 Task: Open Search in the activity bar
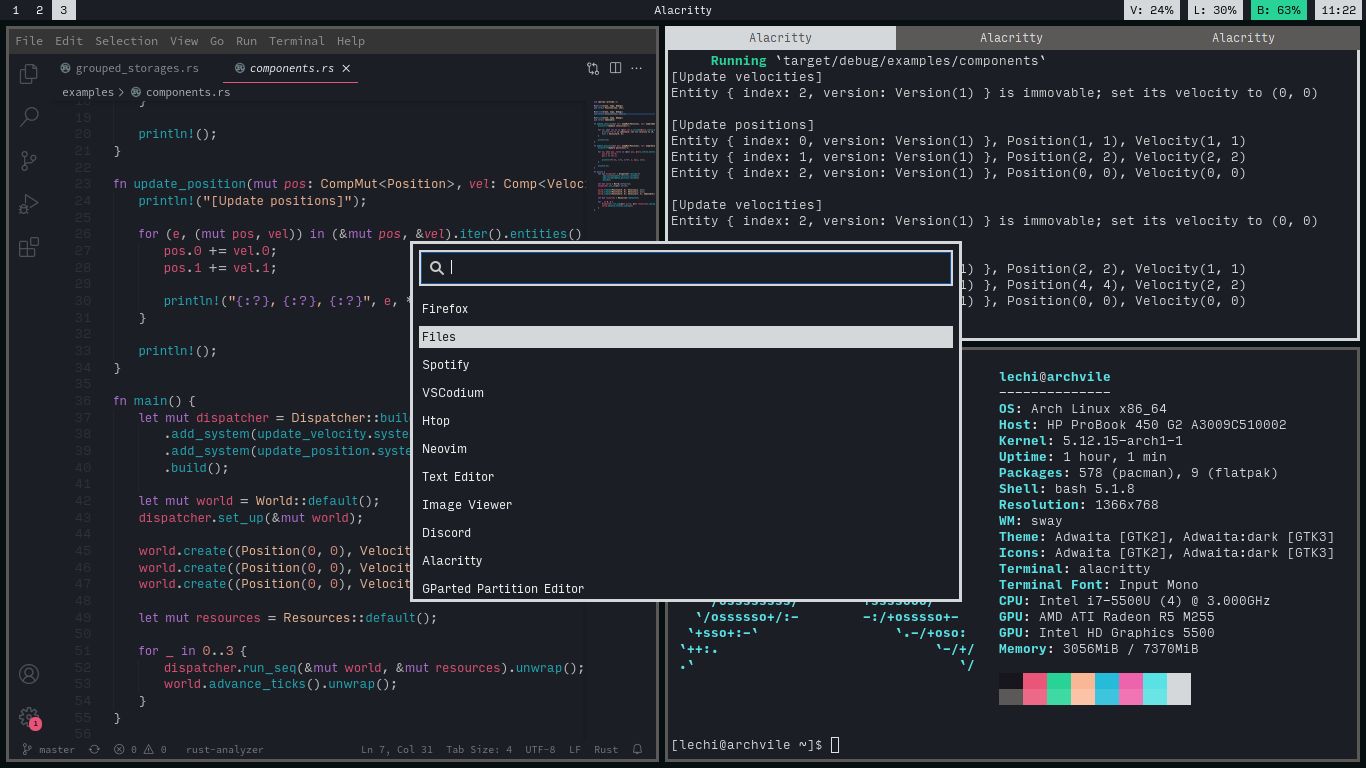pos(28,117)
